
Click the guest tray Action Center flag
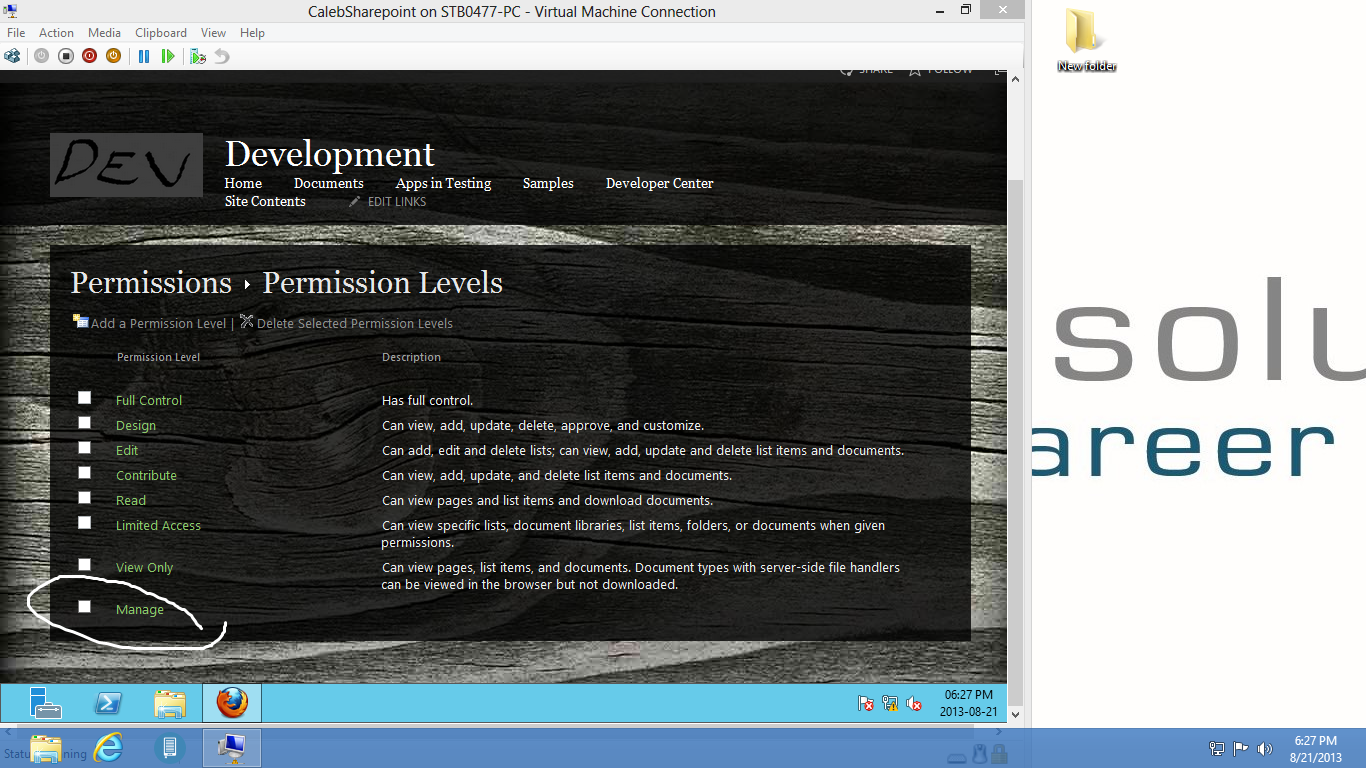(x=866, y=703)
